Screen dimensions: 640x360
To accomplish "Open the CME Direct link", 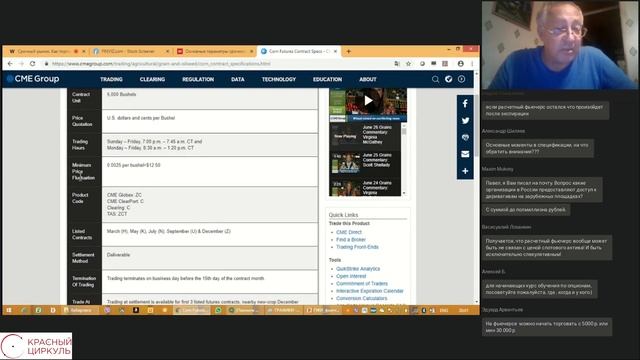I will click(349, 232).
